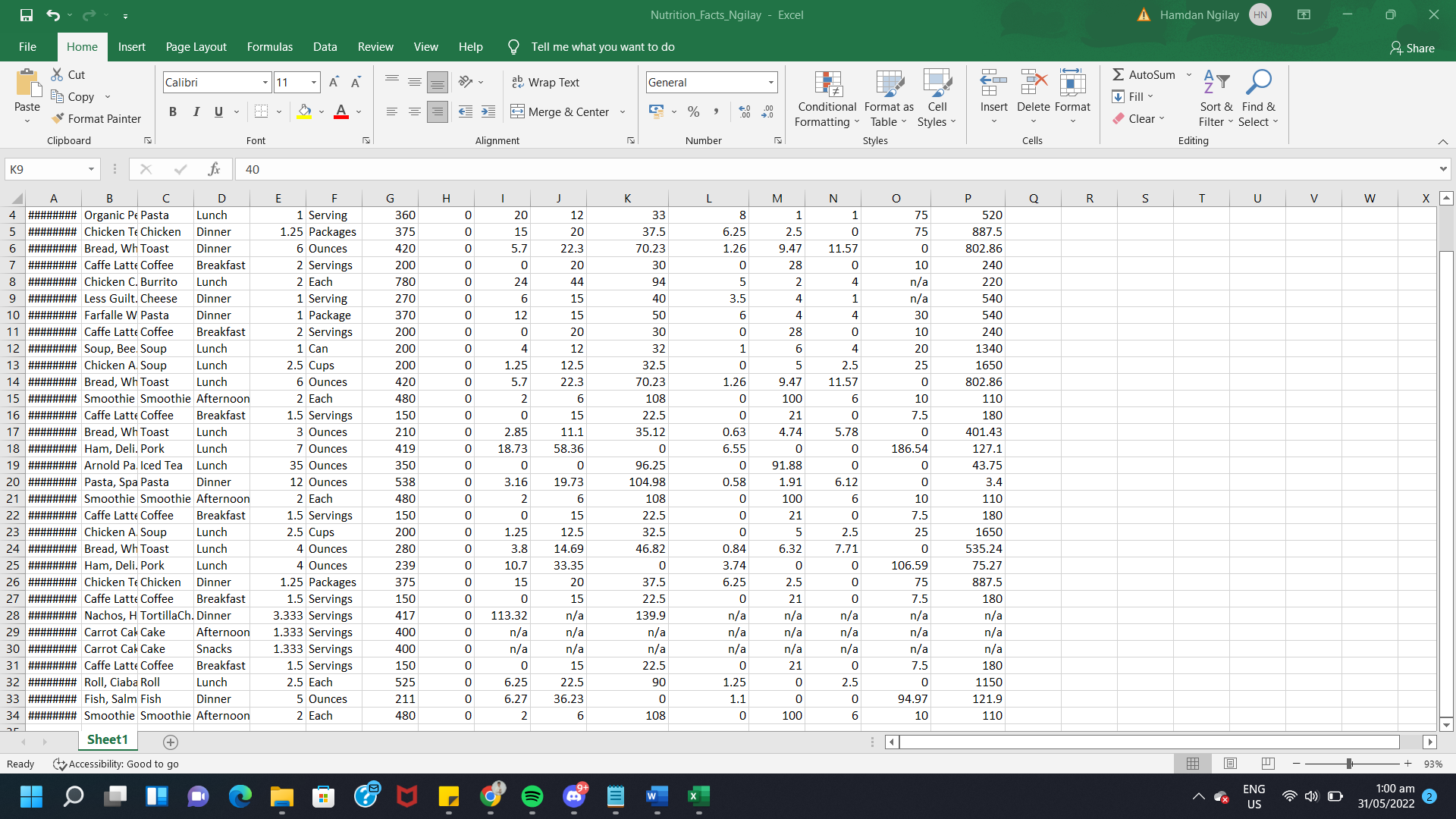The height and width of the screenshot is (819, 1456).
Task: Open the number format dropdown showing General
Action: click(771, 82)
